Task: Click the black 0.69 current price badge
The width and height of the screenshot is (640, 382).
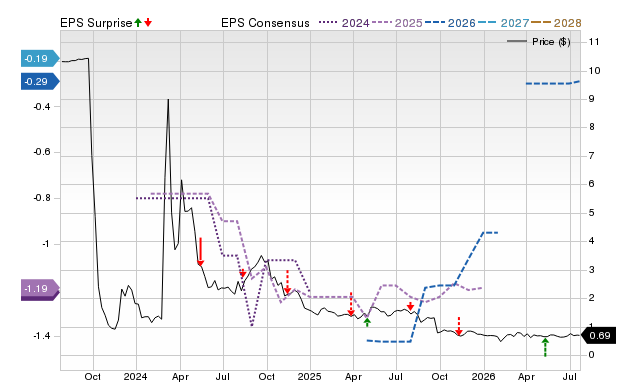Action: [598, 336]
